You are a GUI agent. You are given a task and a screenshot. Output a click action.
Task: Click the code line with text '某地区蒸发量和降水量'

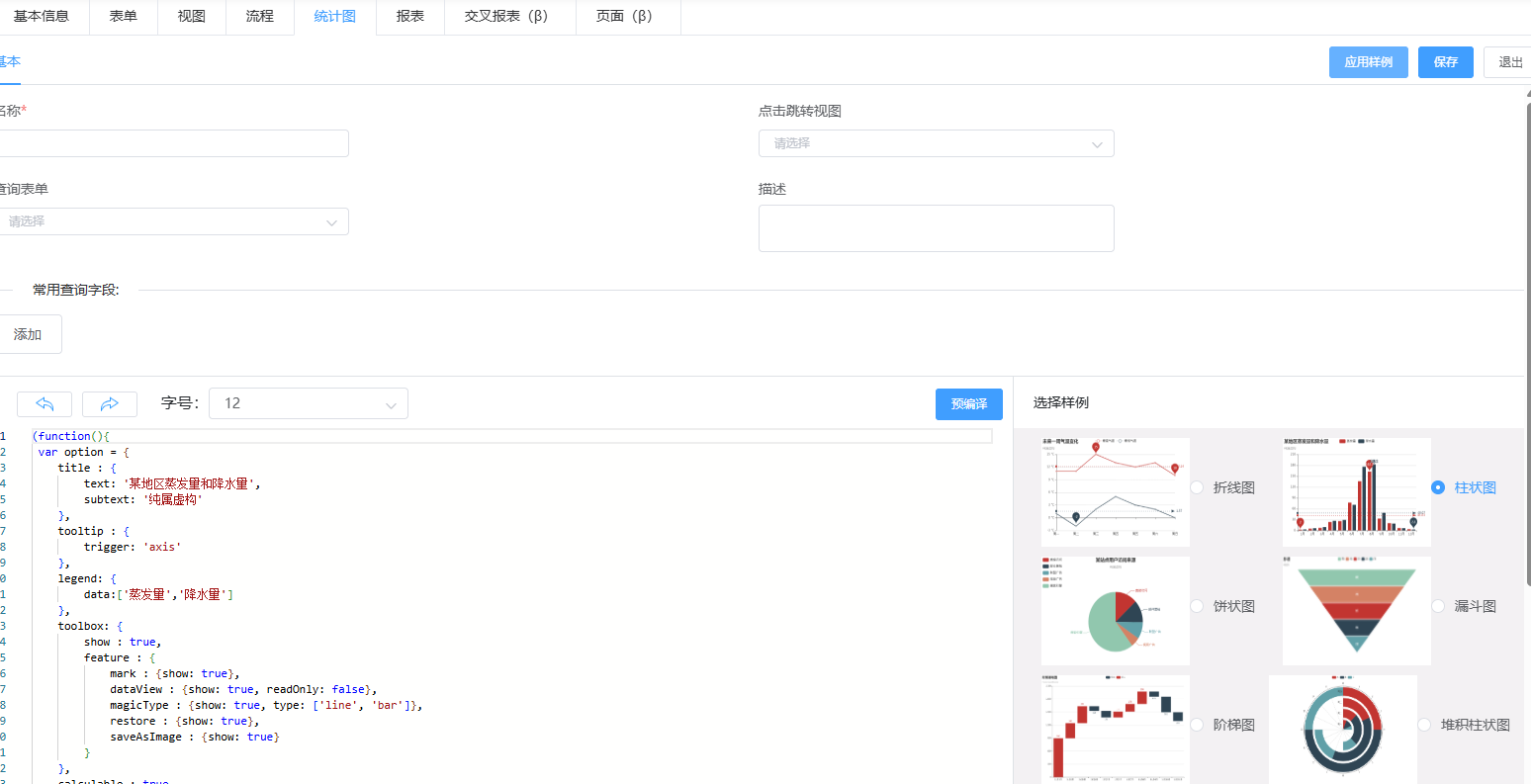tap(172, 483)
